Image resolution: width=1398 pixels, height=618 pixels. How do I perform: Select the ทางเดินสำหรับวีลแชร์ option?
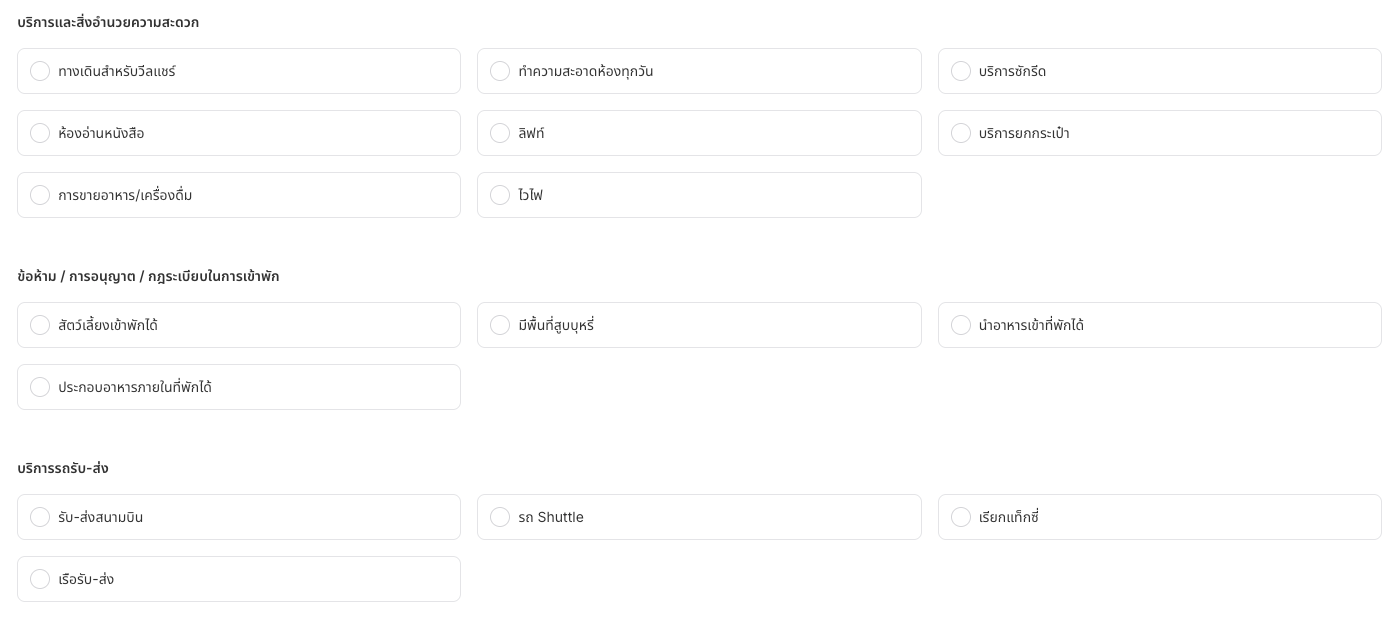click(x=40, y=71)
